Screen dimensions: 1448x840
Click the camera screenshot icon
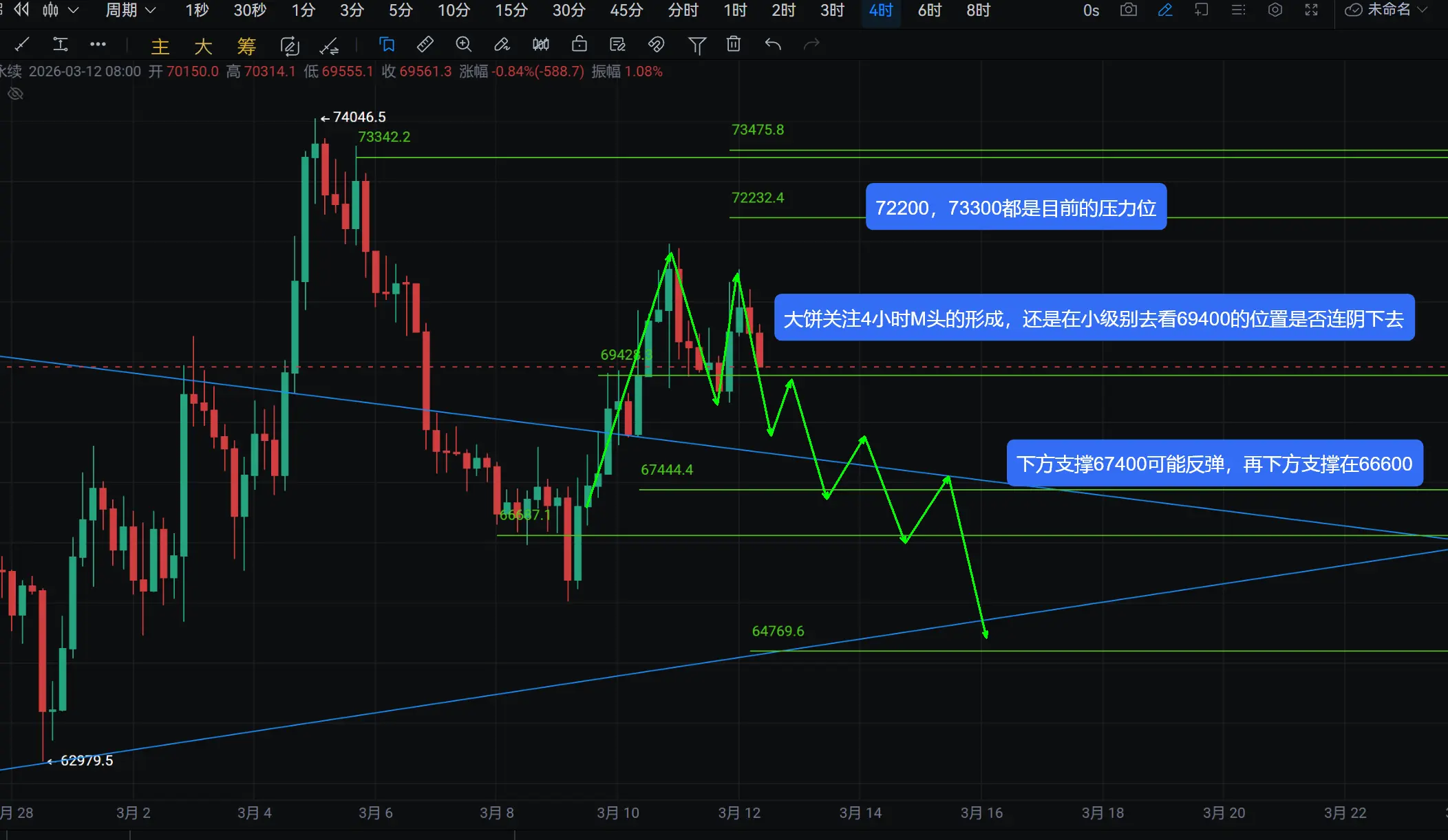tap(1128, 10)
